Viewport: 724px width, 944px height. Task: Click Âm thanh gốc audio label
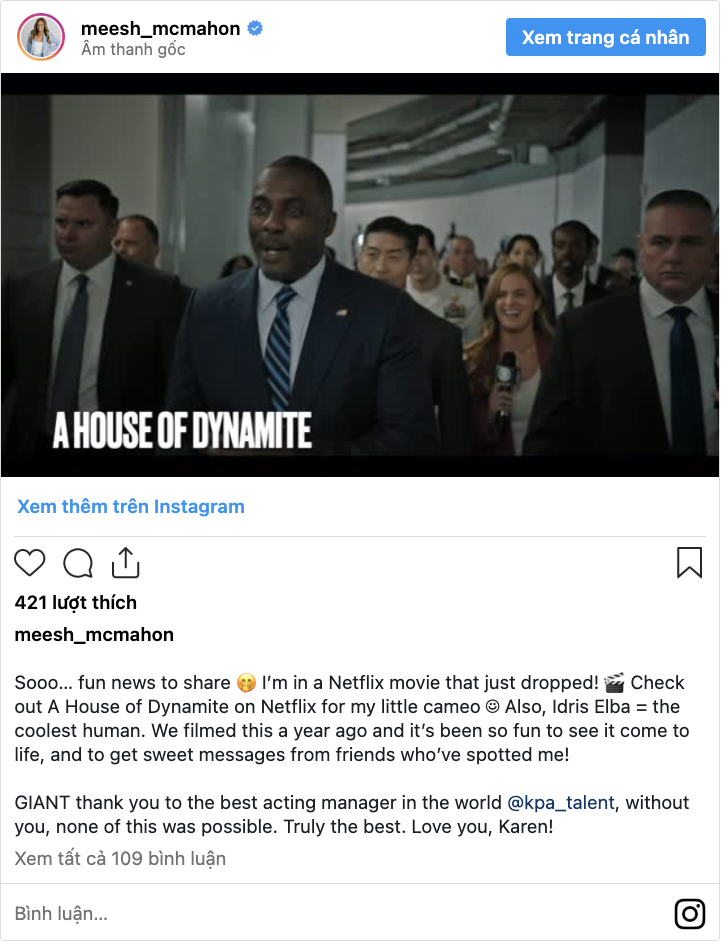point(134,49)
